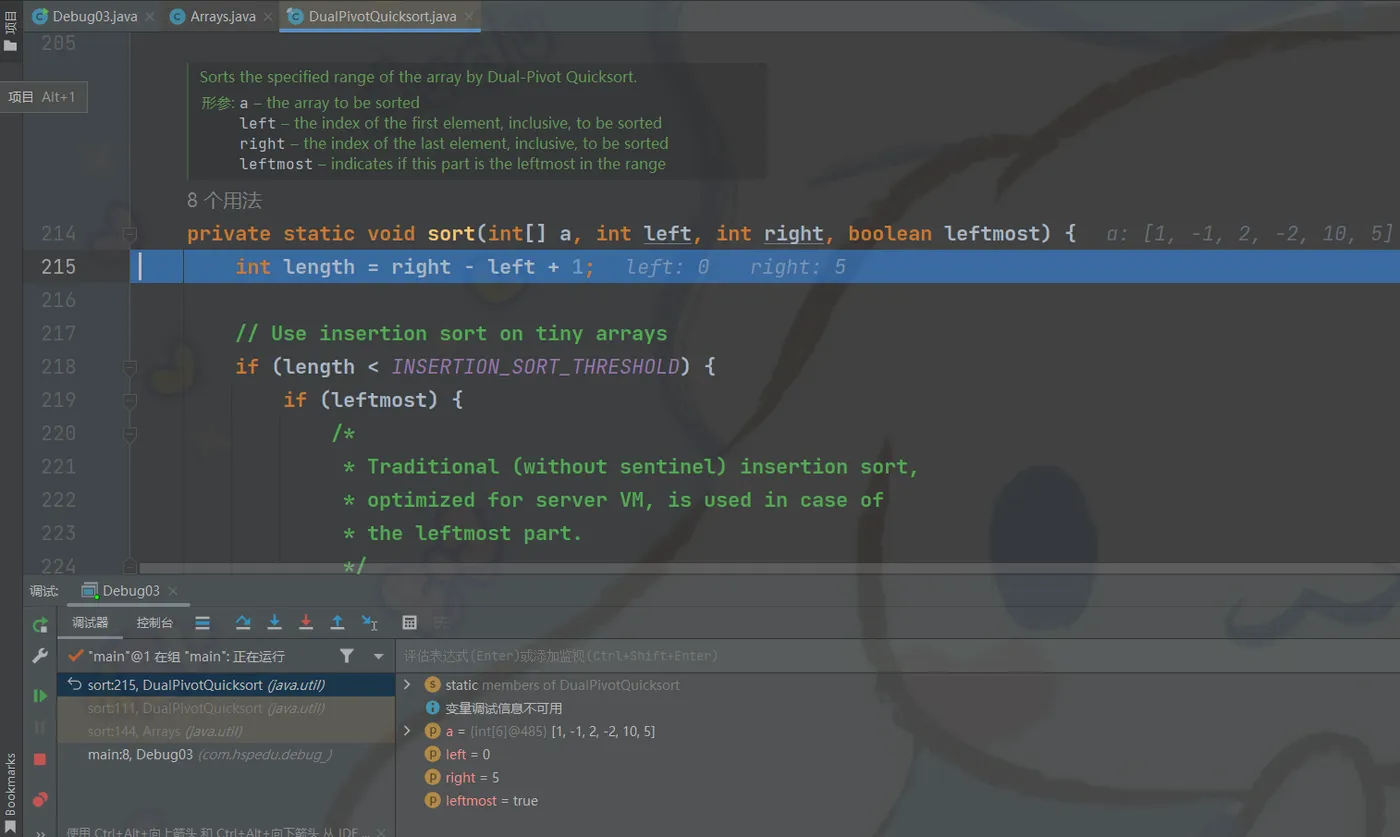Select the leftmost = true variable
This screenshot has height=837, width=1400.
(x=491, y=800)
